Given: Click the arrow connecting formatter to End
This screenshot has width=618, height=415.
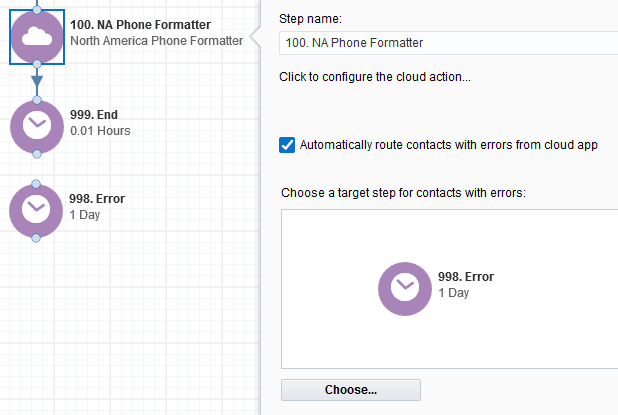Looking at the screenshot, I should 37,82.
